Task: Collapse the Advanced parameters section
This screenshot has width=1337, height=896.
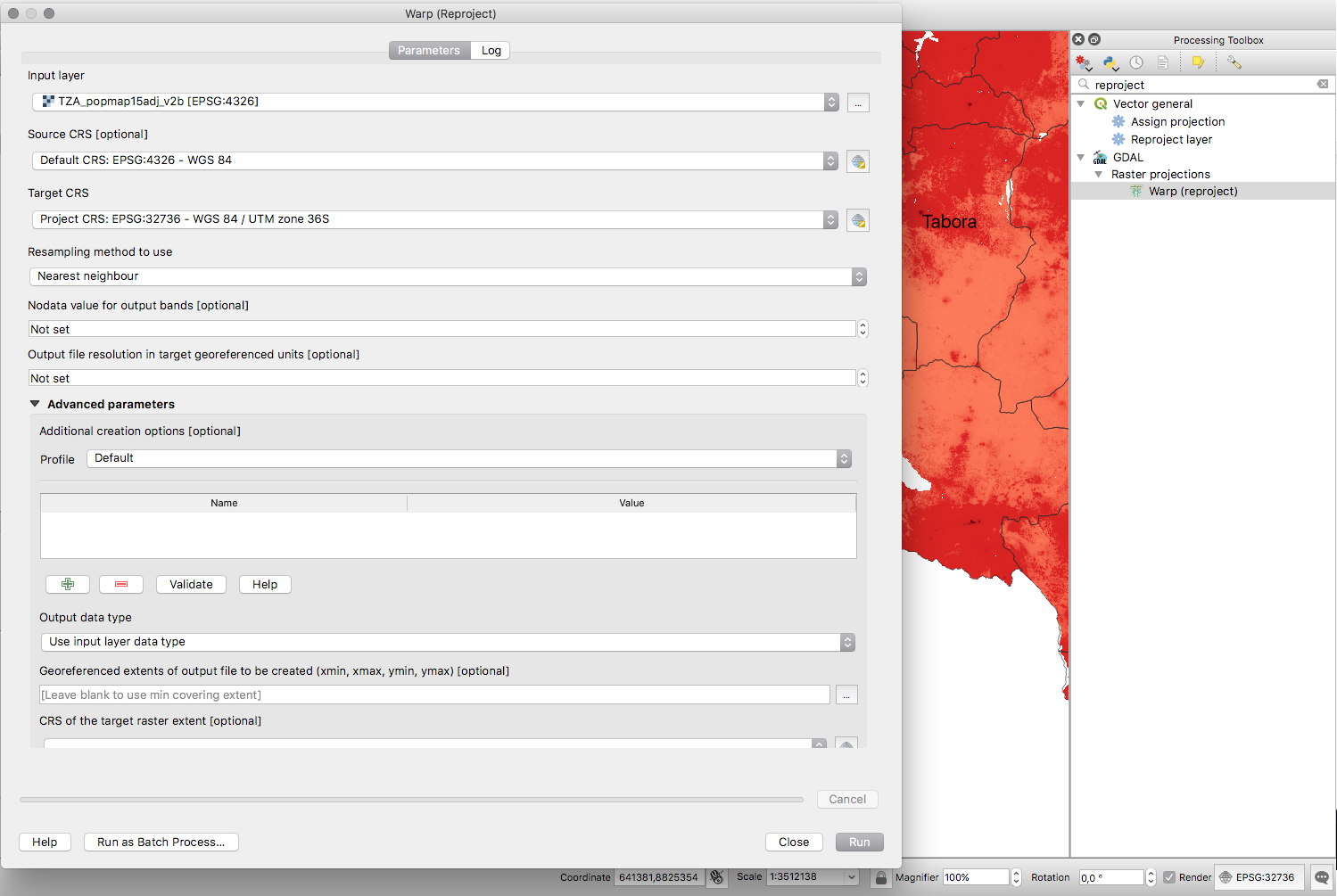Action: [36, 404]
